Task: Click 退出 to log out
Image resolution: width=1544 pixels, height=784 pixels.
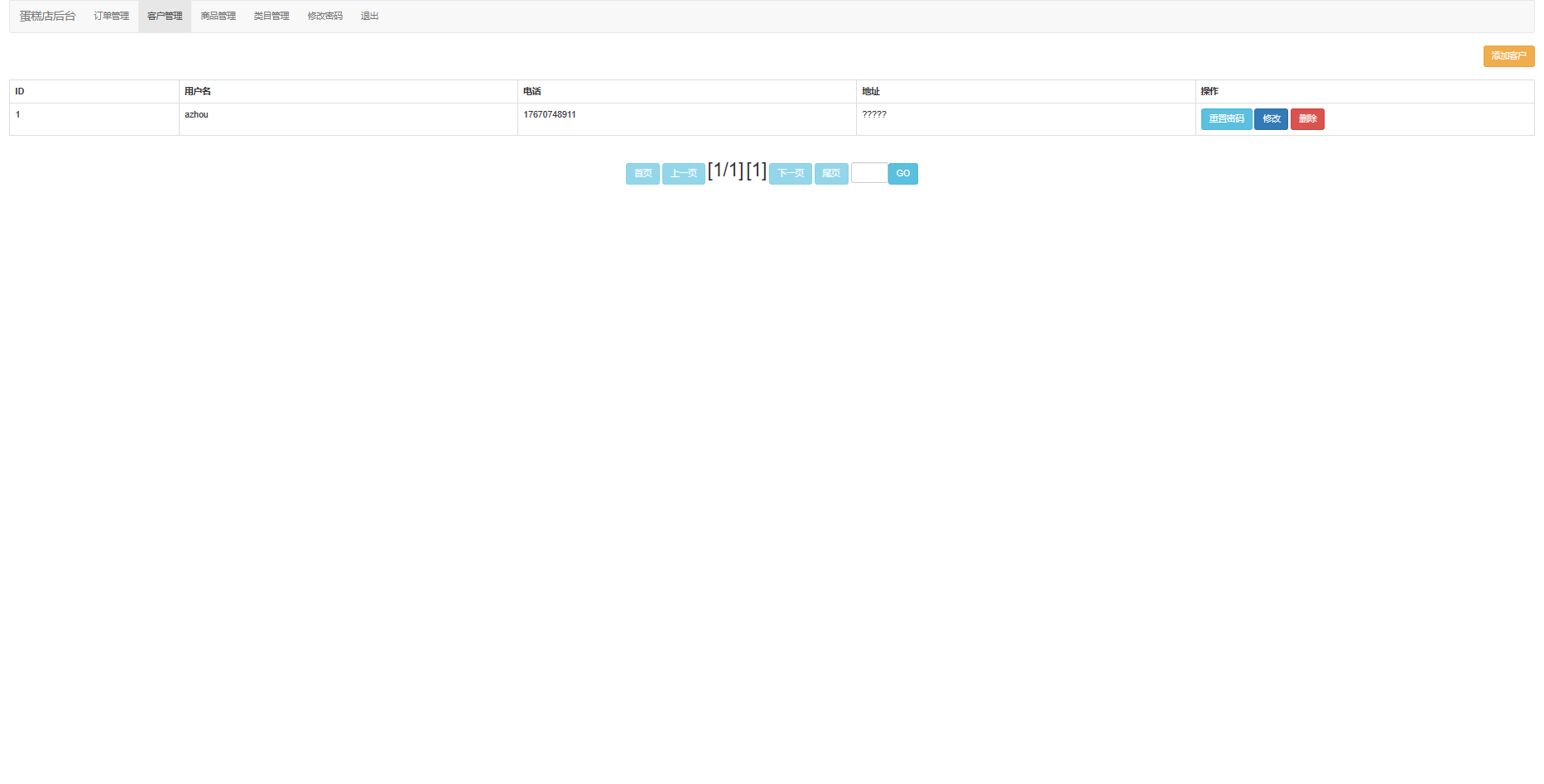Action: (369, 17)
